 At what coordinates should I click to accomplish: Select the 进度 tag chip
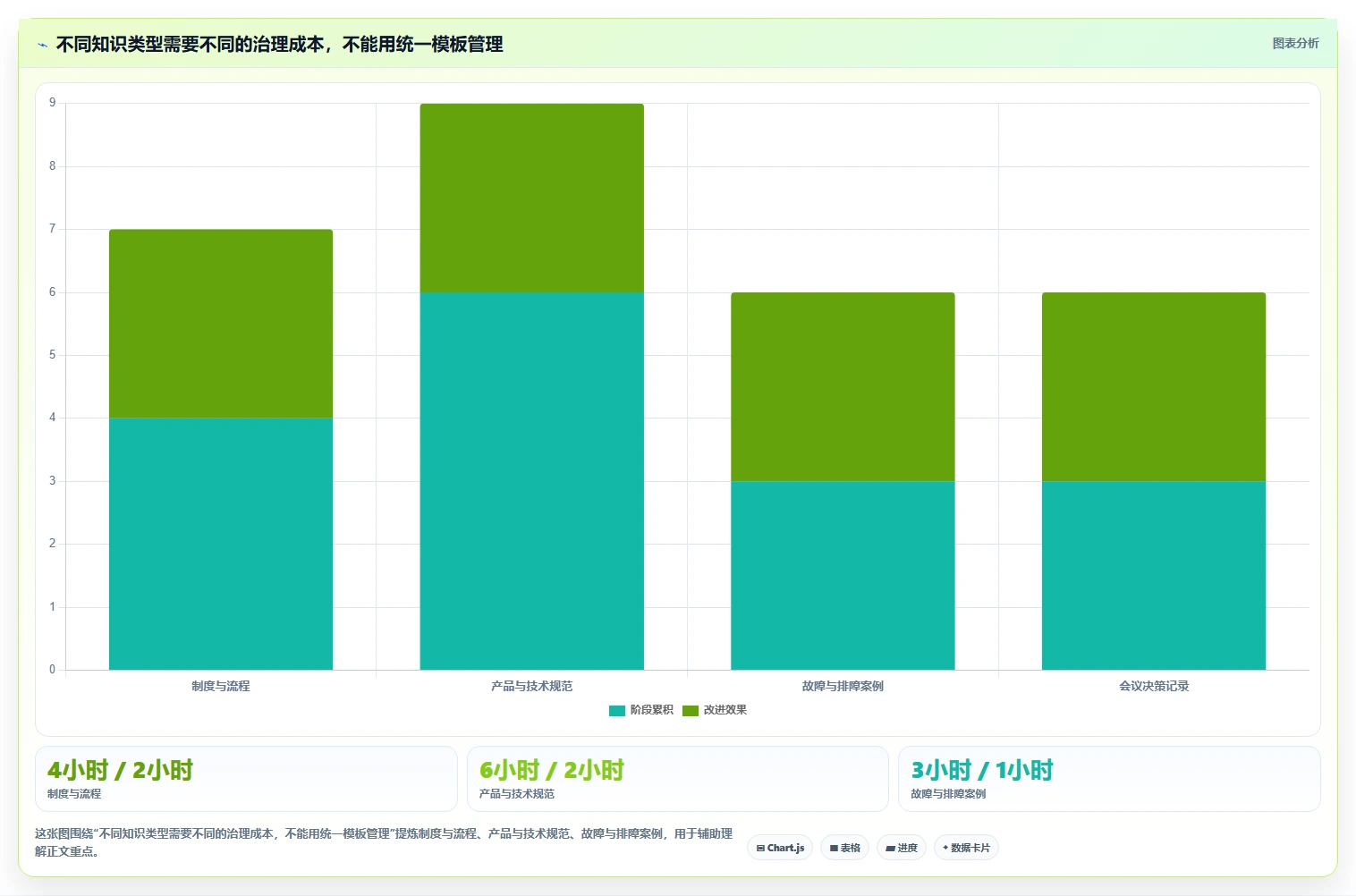902,848
